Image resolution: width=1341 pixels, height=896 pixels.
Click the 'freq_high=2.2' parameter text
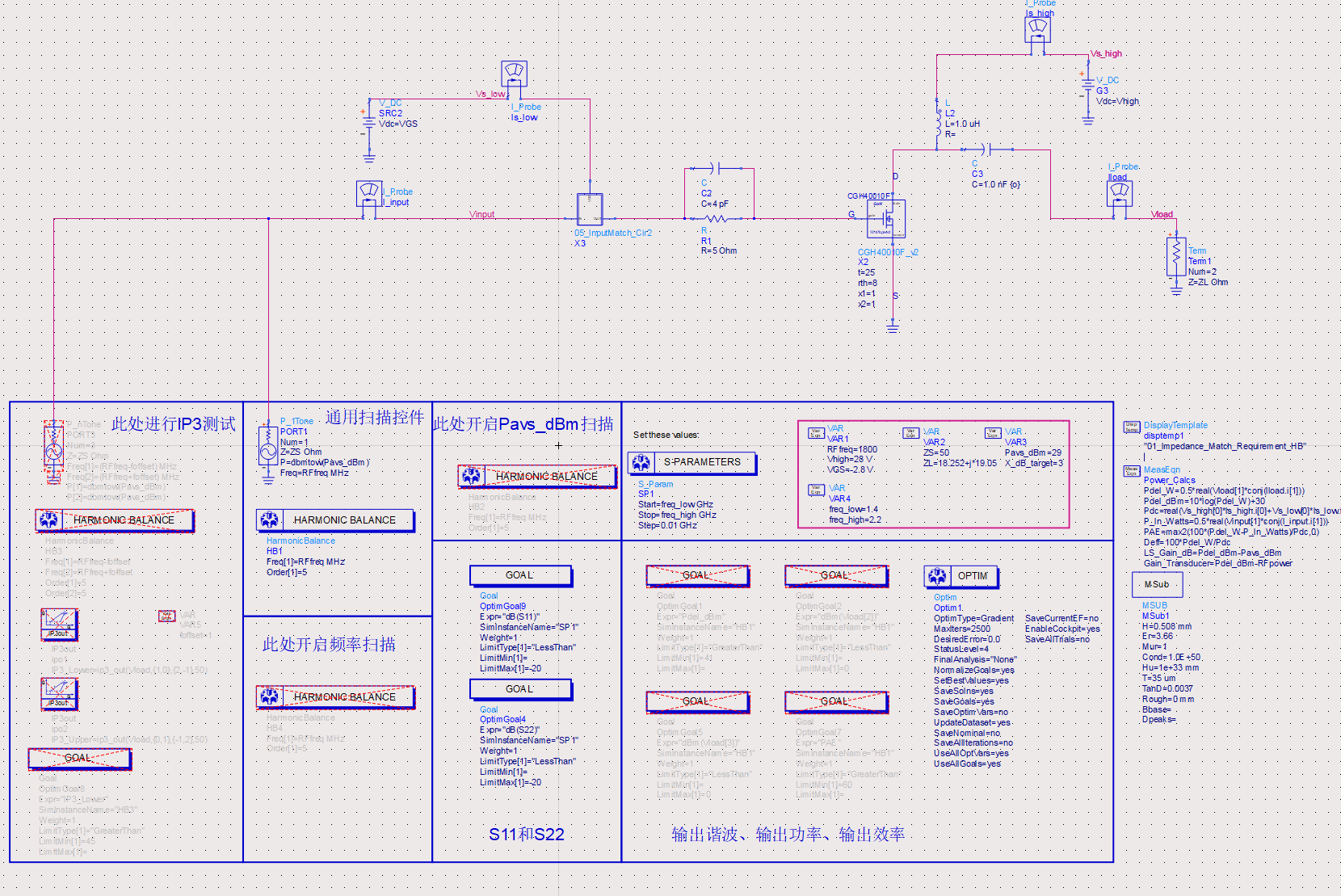[x=855, y=520]
